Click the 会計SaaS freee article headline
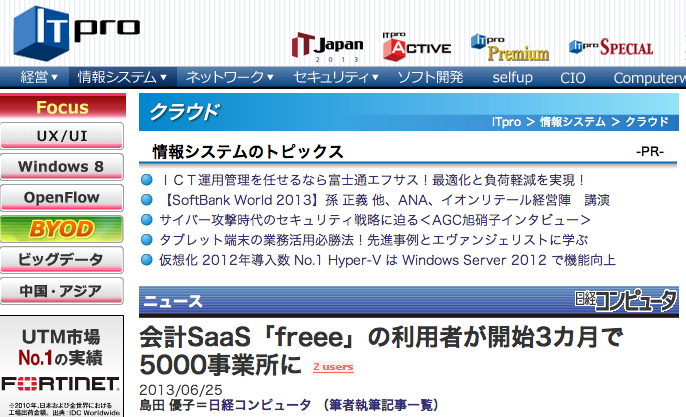Screen dimensions: 686x417 (x=381, y=351)
